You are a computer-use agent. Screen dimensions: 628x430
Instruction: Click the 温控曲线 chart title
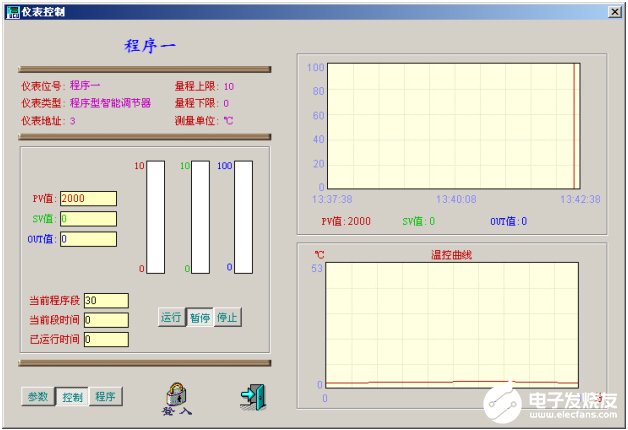tap(451, 255)
